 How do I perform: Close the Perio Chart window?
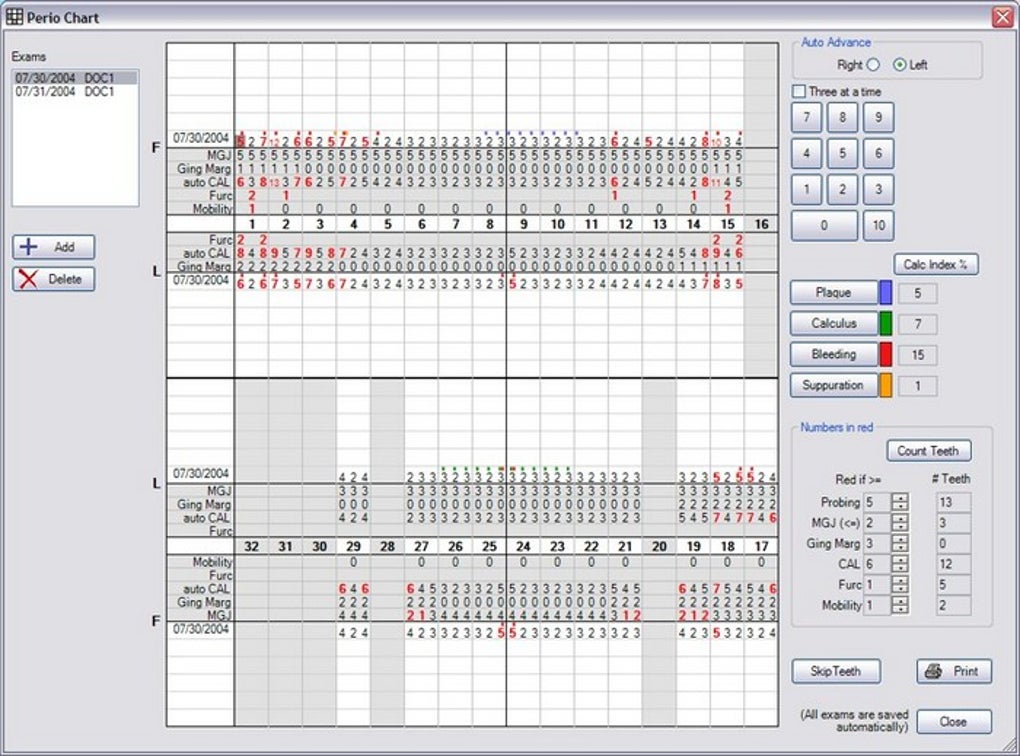click(x=1002, y=17)
